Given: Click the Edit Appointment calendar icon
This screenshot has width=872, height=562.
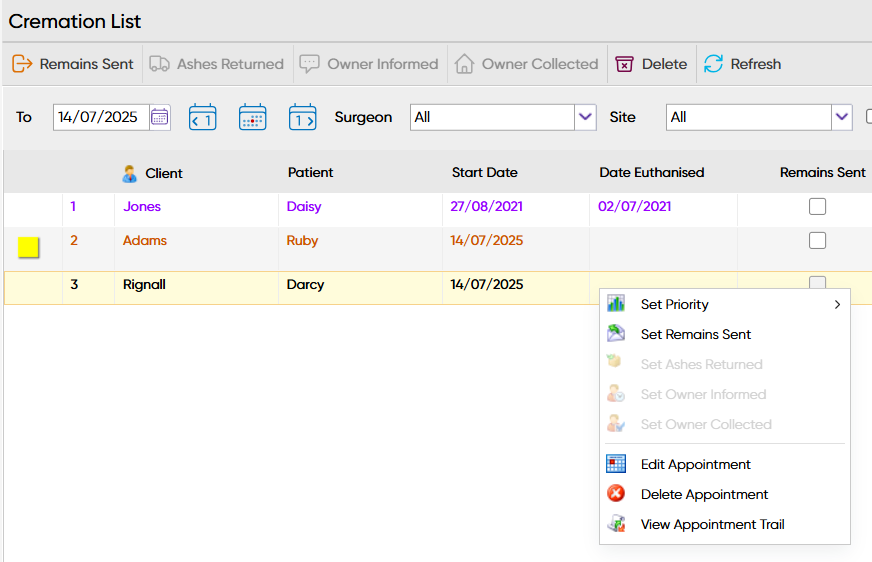Looking at the screenshot, I should click(616, 464).
